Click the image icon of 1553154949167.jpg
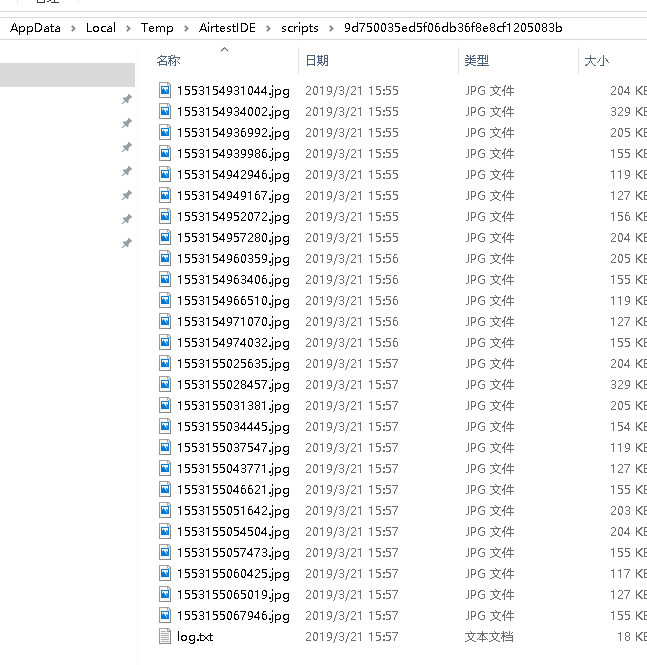Image resolution: width=647 pixels, height=665 pixels. click(x=165, y=196)
